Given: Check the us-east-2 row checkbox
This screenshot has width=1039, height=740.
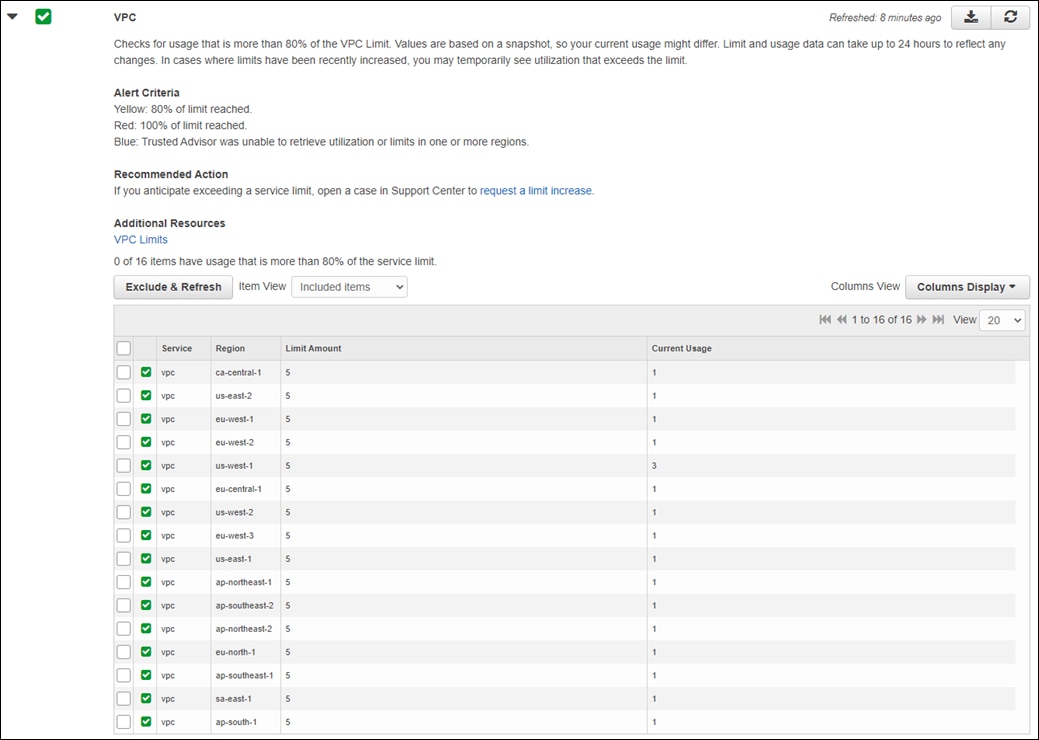Looking at the screenshot, I should pyautogui.click(x=124, y=396).
